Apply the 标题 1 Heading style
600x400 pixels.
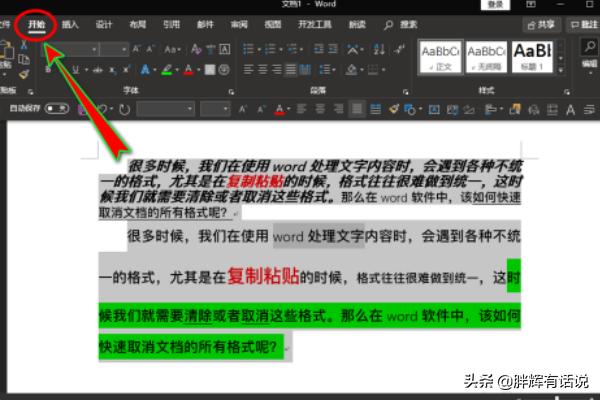tap(532, 57)
